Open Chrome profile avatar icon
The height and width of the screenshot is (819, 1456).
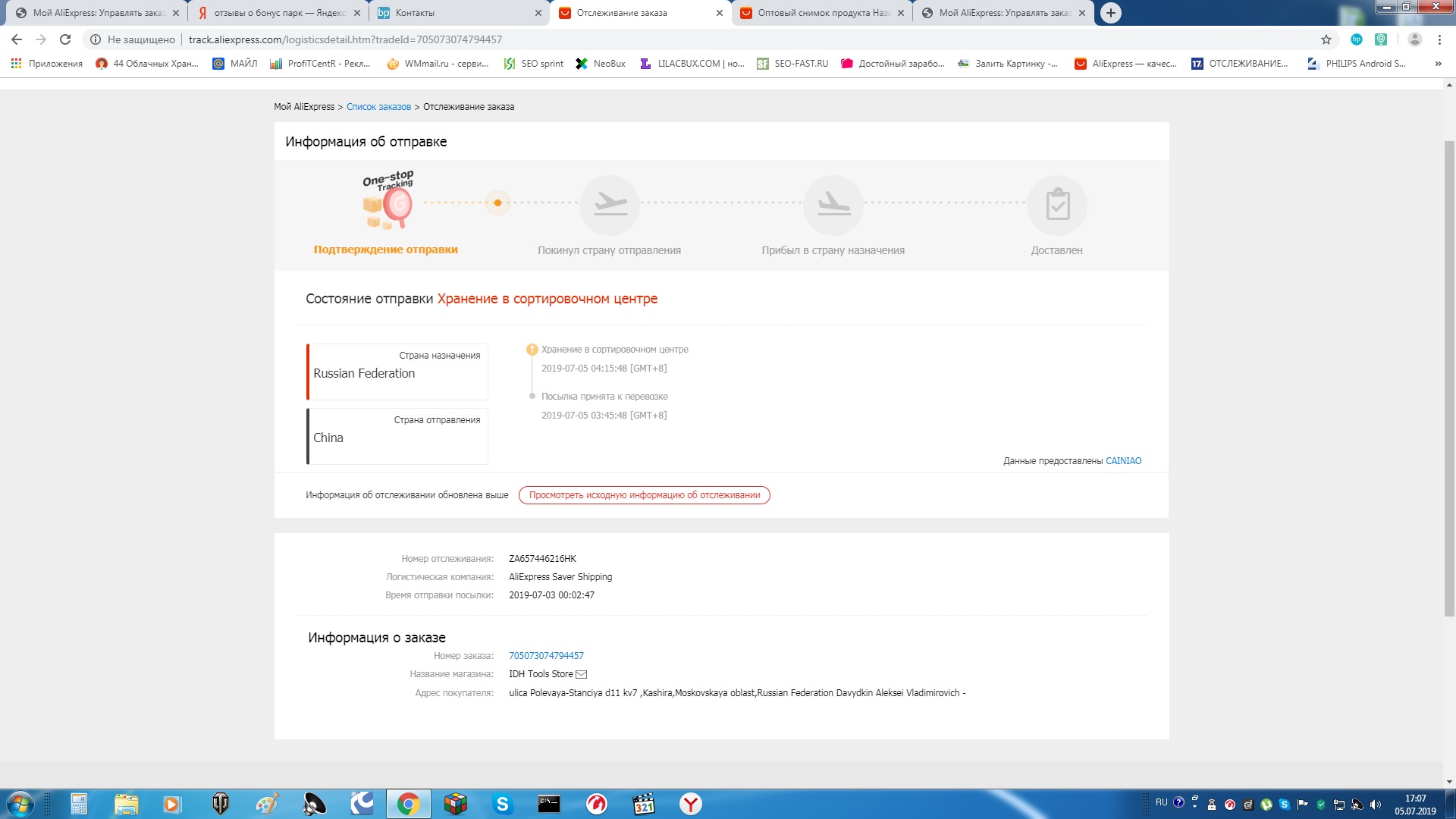pyautogui.click(x=1414, y=39)
